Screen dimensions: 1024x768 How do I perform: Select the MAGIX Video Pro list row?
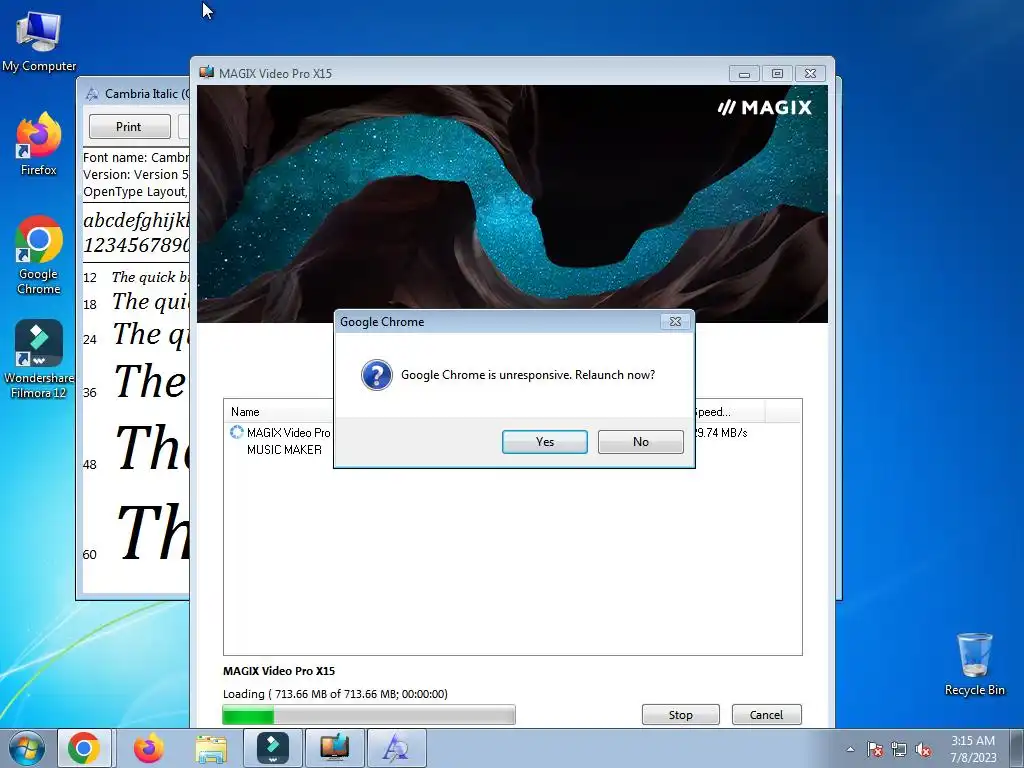[512, 432]
